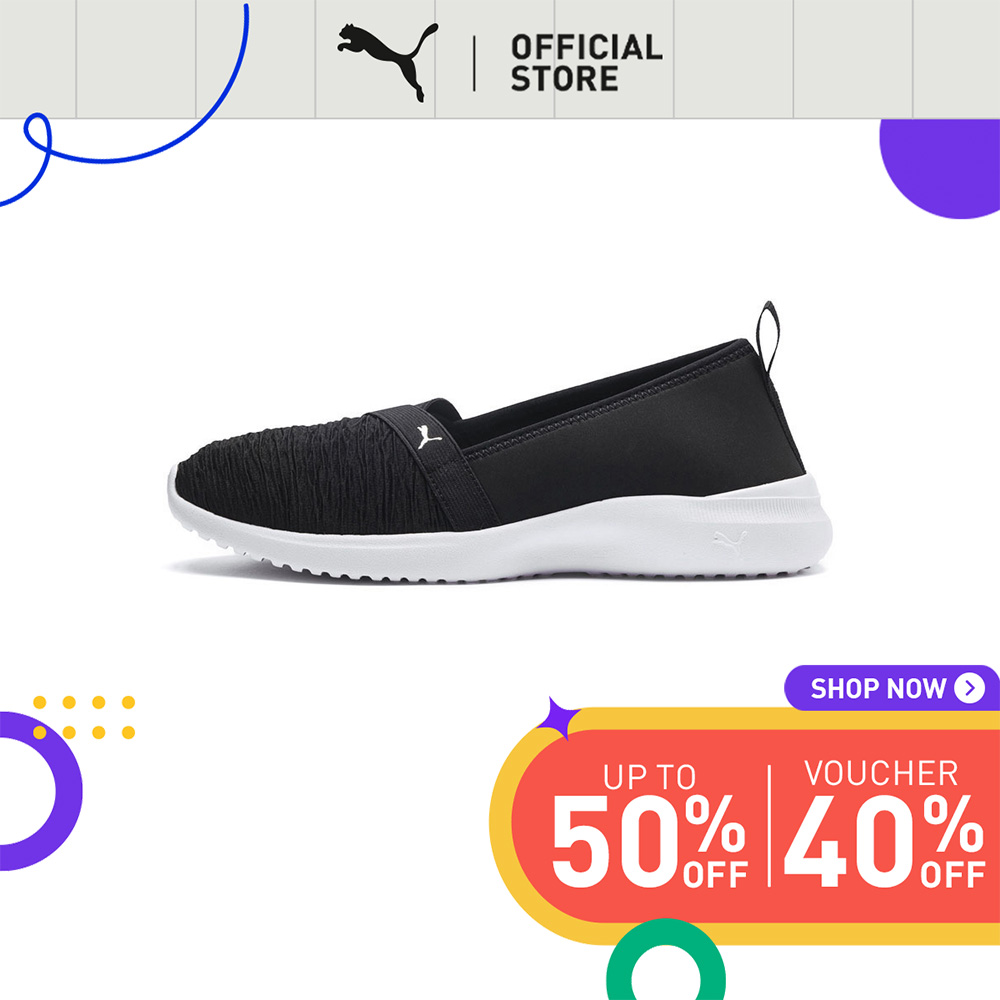Click the VOUCHER 40% OFF offer
Image resolution: width=1000 pixels, height=1000 pixels.
(x=884, y=823)
